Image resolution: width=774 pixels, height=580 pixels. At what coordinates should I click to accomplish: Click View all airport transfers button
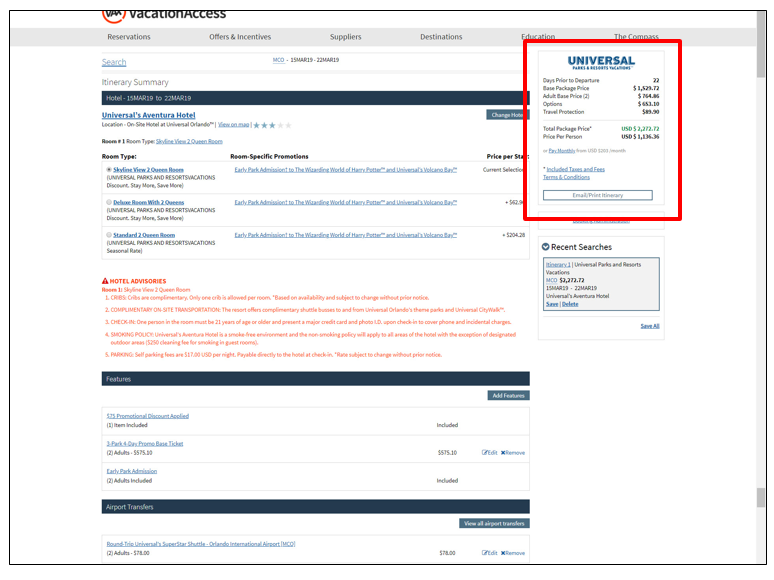click(494, 523)
